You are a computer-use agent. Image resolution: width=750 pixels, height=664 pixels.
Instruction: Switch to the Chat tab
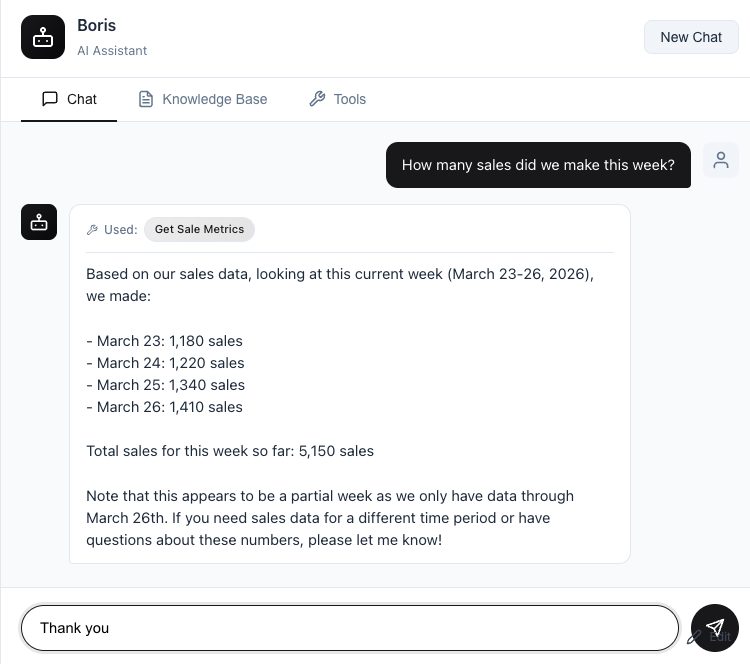(x=69, y=99)
